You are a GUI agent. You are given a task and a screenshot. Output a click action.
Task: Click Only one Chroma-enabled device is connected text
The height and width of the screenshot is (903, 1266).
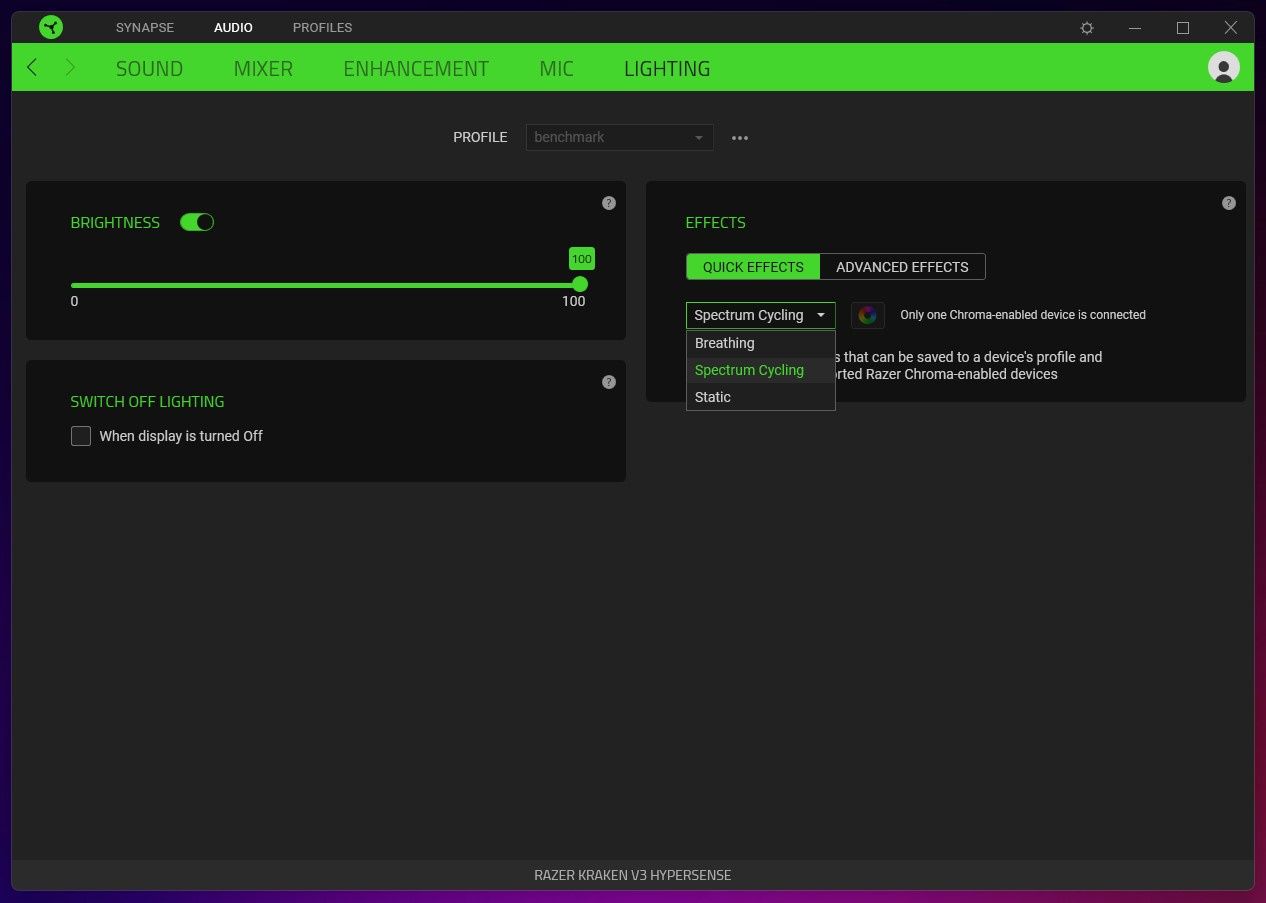[1023, 315]
